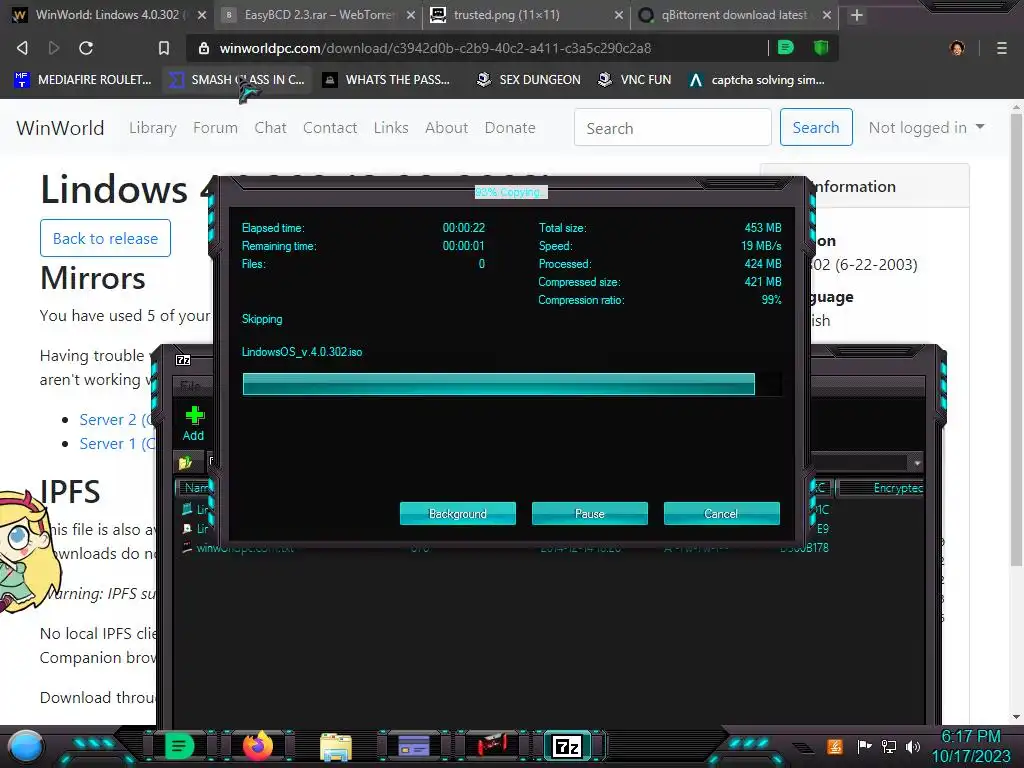Switch to the EasyBCD 2.3.rar WebTorrent tab

(319, 15)
